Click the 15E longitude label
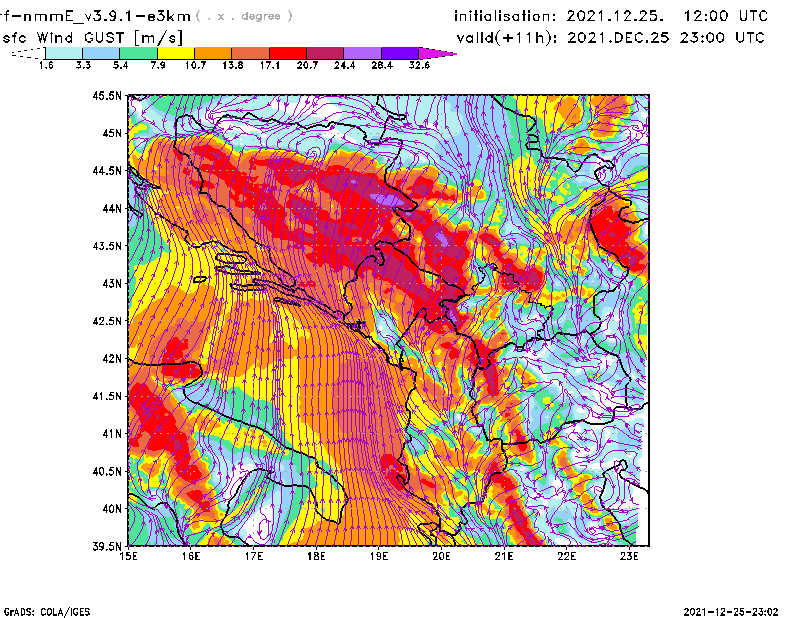This screenshot has width=800, height=618. [x=128, y=556]
